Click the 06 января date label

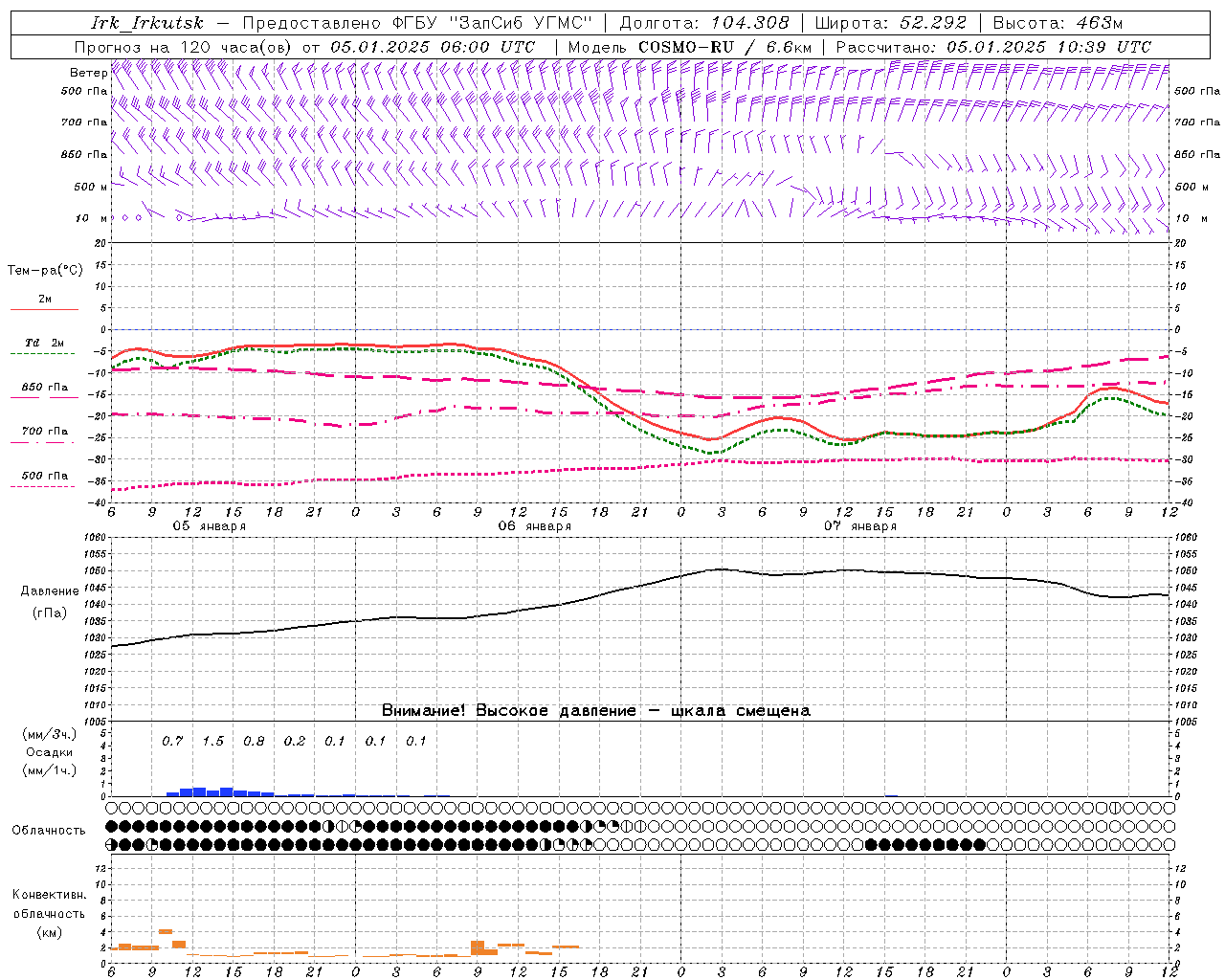[534, 526]
